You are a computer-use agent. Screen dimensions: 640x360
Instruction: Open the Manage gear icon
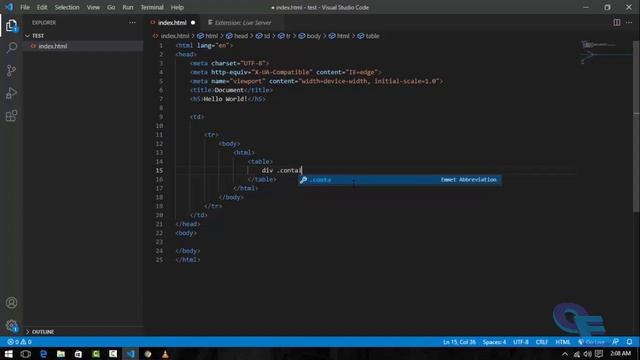pyautogui.click(x=11, y=325)
